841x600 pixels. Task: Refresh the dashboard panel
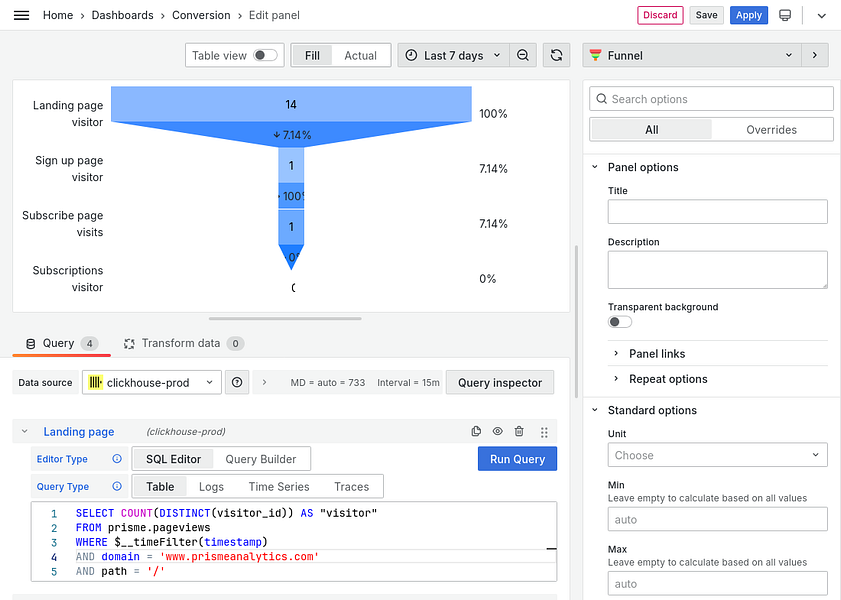pyautogui.click(x=556, y=55)
